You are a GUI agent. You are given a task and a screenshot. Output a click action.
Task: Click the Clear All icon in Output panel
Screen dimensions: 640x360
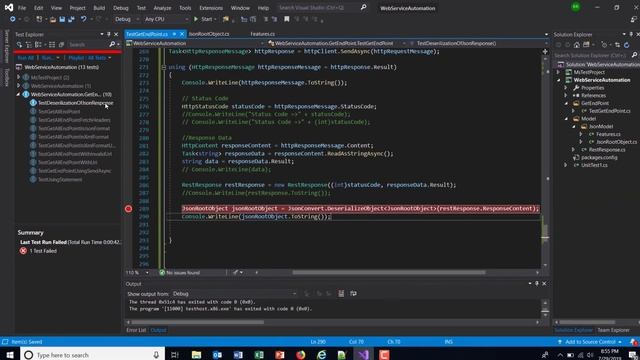[341, 293]
